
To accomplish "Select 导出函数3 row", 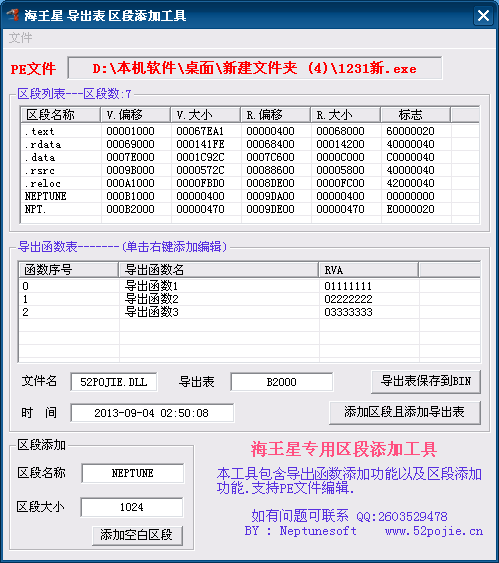I will click(250, 312).
